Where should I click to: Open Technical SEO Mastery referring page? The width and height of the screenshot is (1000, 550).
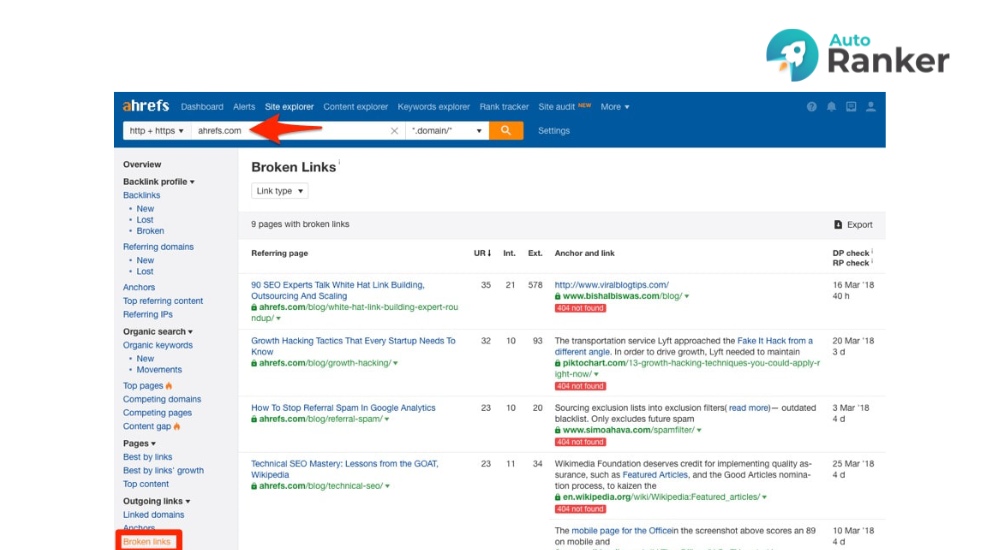tap(344, 469)
